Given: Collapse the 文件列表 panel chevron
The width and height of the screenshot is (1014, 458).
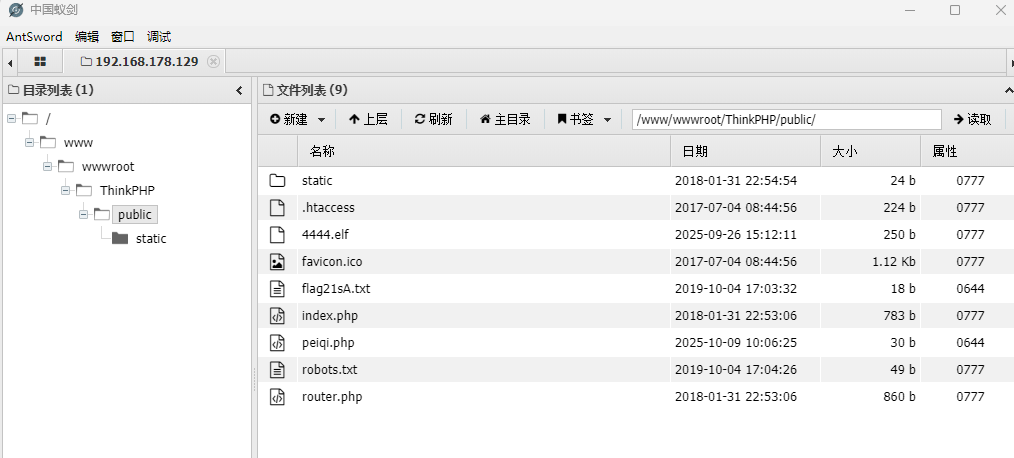Looking at the screenshot, I should click(1009, 91).
